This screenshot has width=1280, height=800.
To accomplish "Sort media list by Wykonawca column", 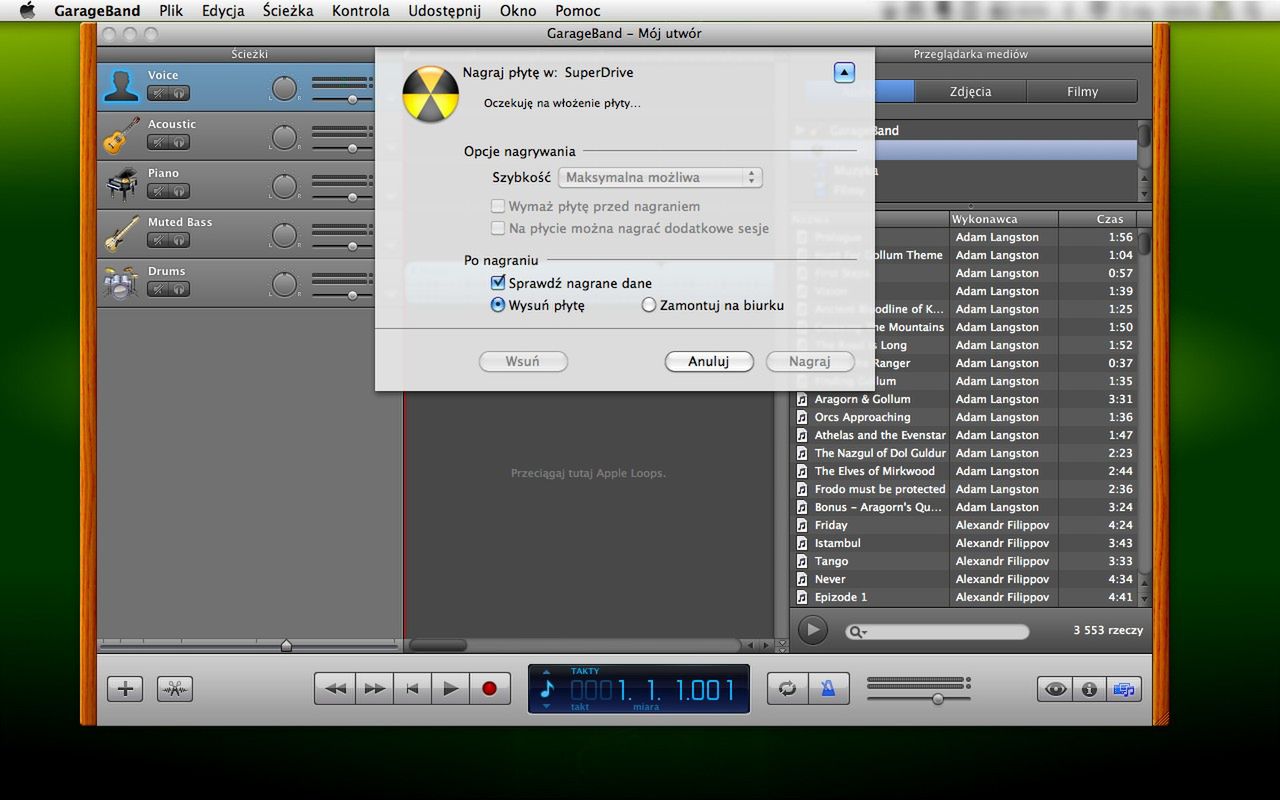I will coord(1003,219).
